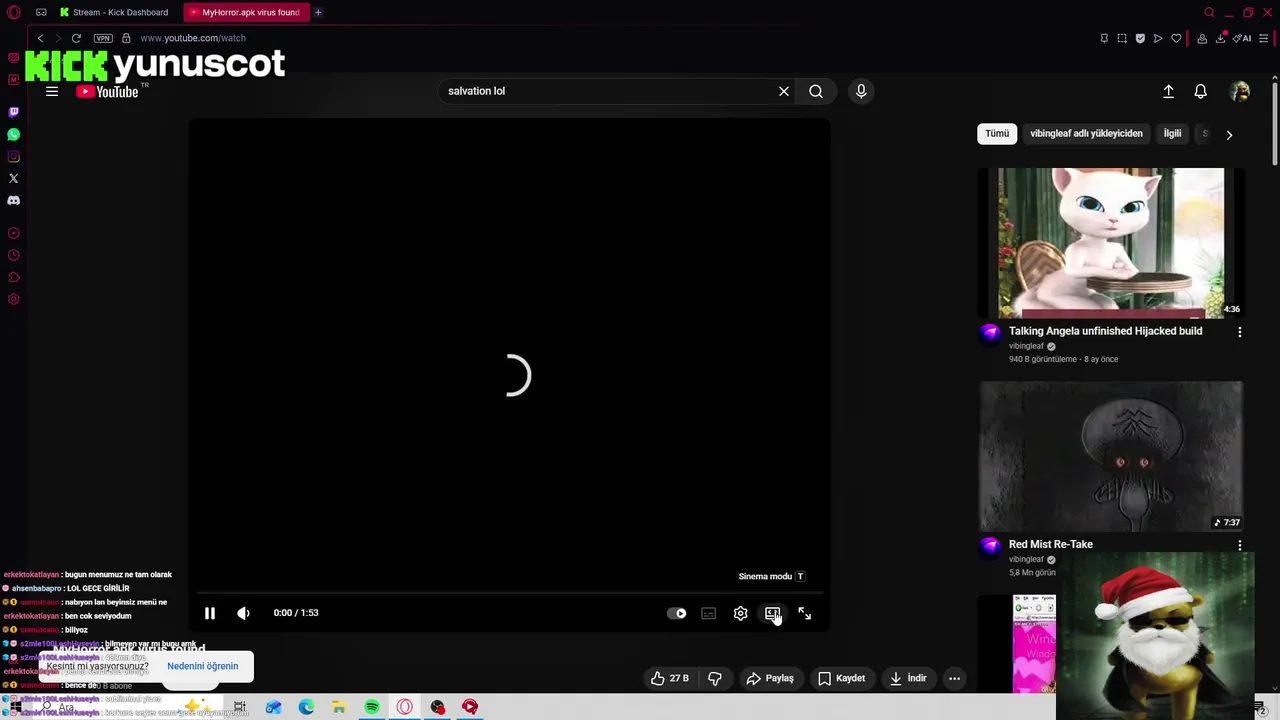Open the Red Mist thumbnail
The height and width of the screenshot is (720, 1280).
1111,456
